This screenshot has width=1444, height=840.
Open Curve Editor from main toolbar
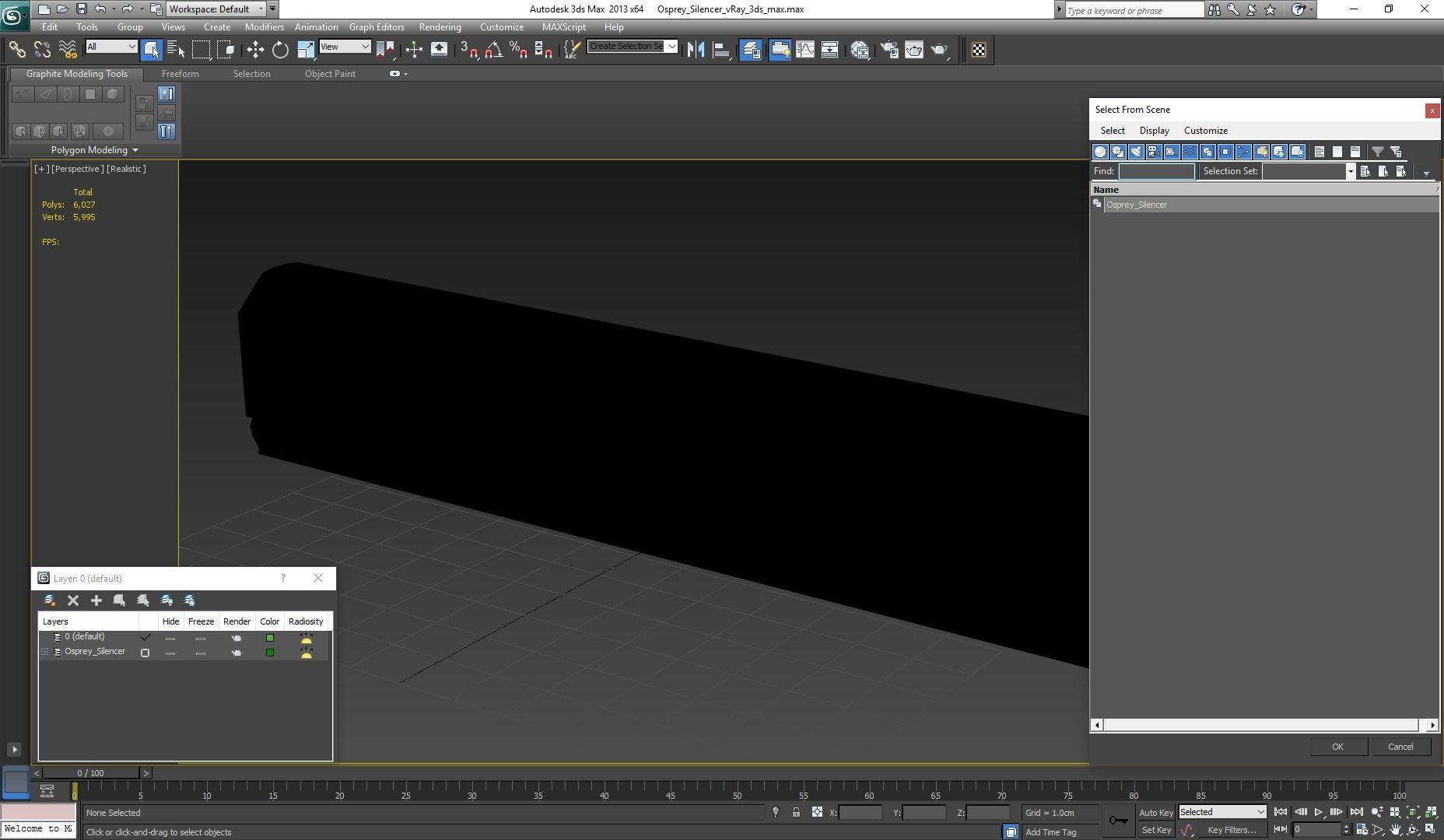[804, 50]
